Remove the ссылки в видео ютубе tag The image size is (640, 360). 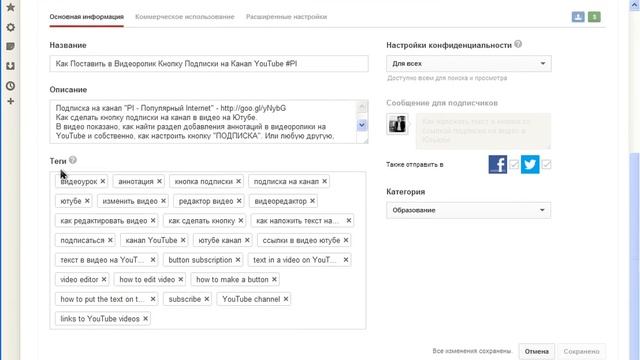[x=346, y=240]
